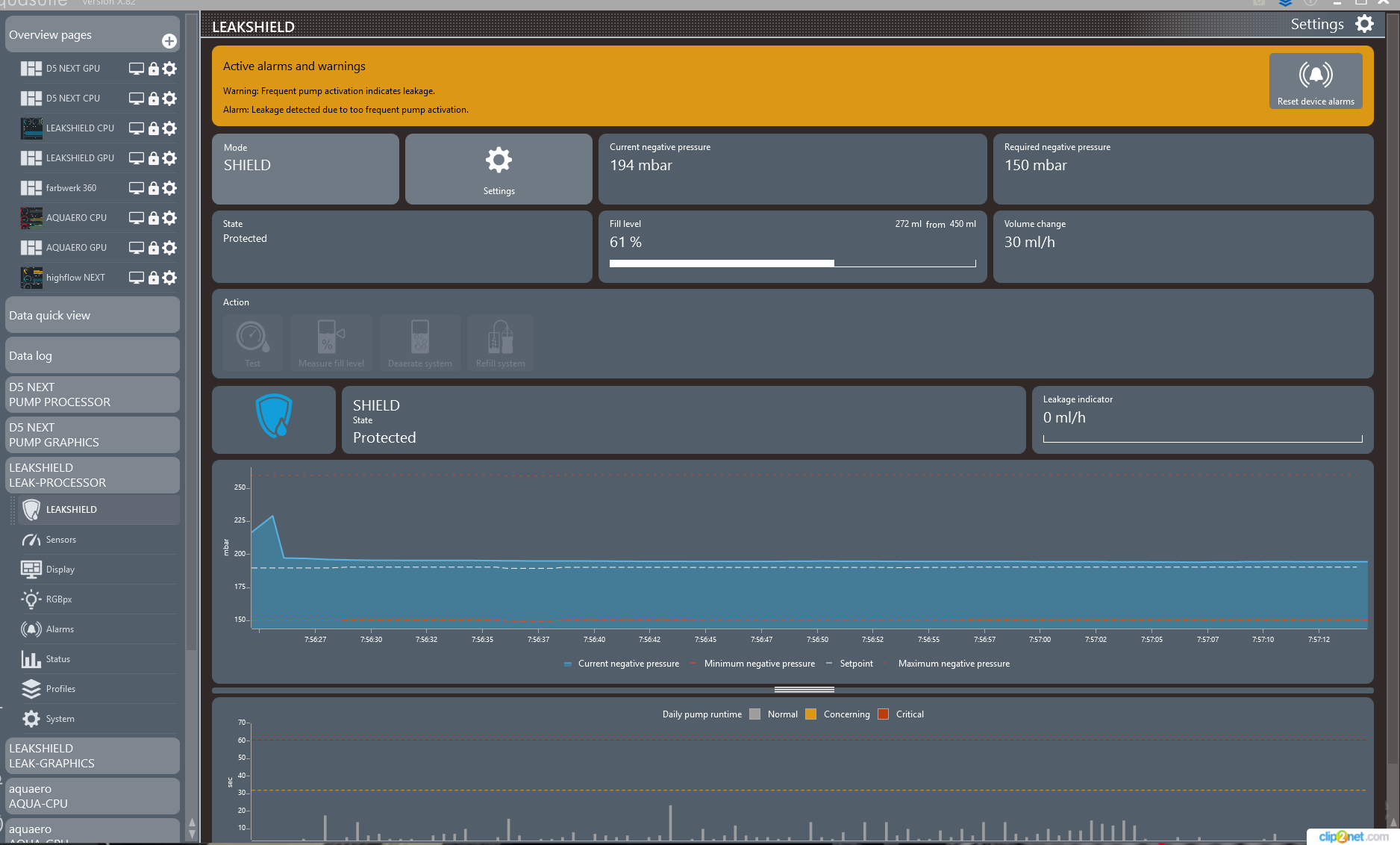Open the Data log section

[x=92, y=355]
